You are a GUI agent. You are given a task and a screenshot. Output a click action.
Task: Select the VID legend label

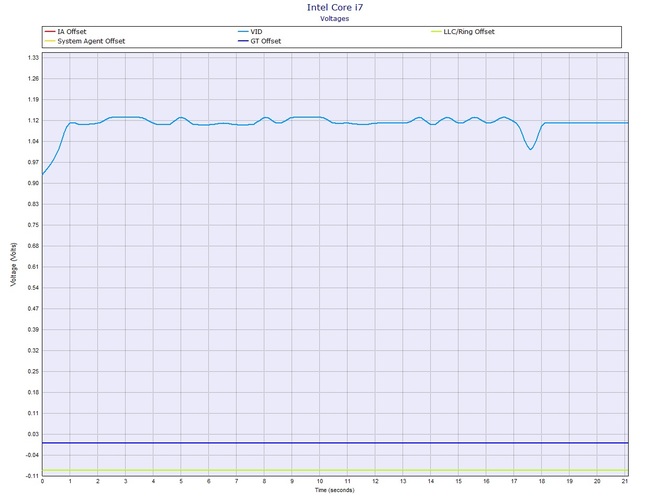coord(256,32)
